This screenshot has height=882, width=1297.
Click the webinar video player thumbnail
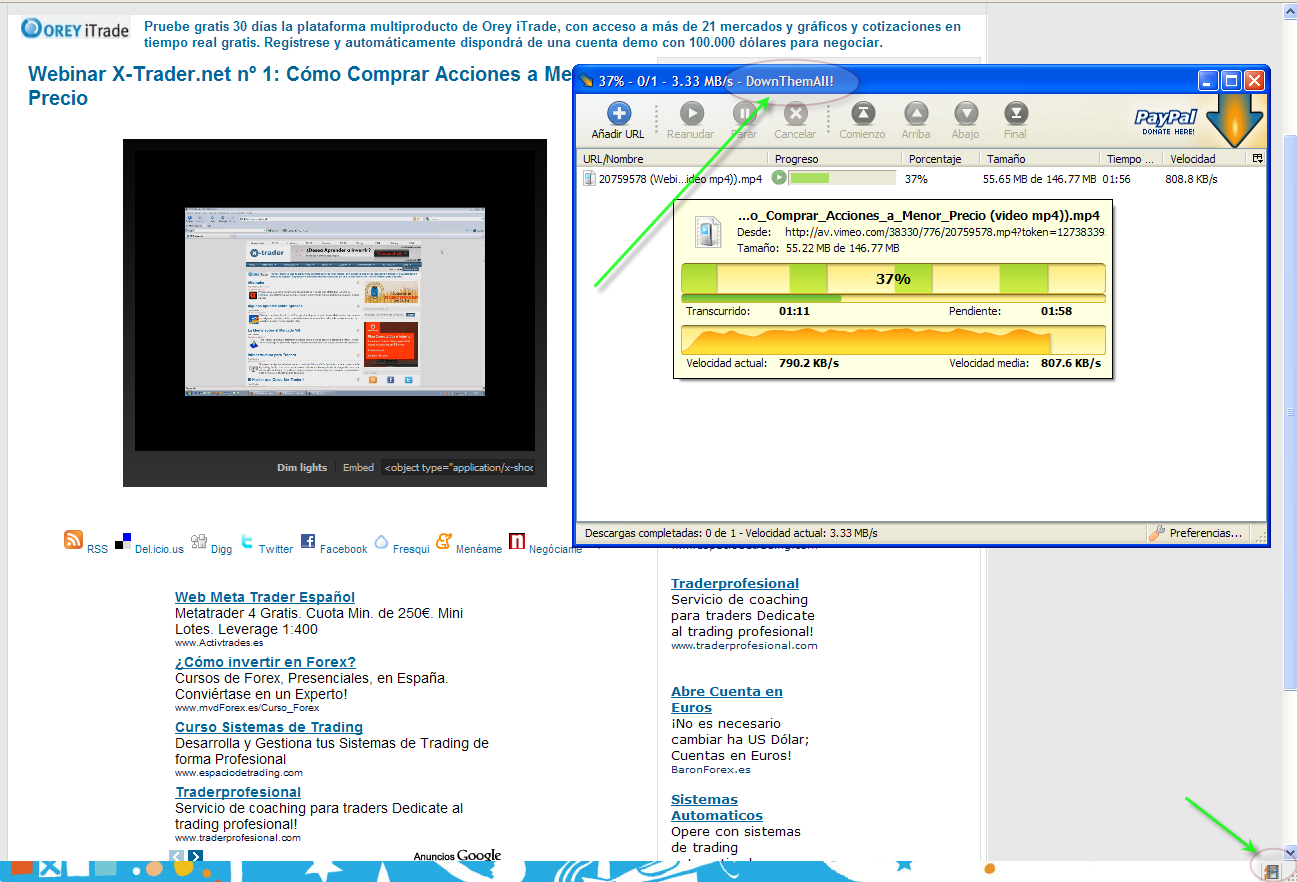335,302
